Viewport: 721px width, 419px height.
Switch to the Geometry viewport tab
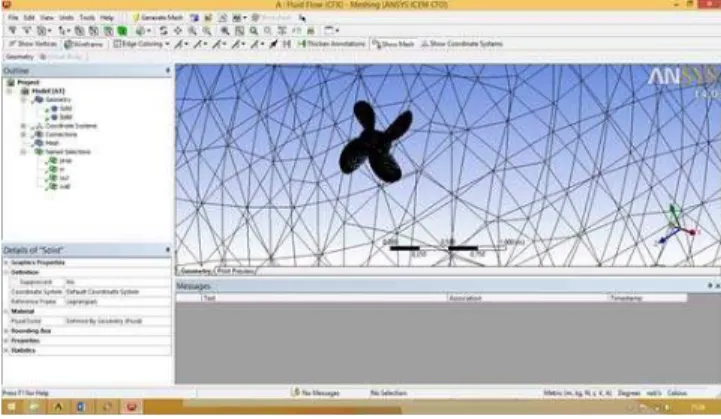pos(195,271)
